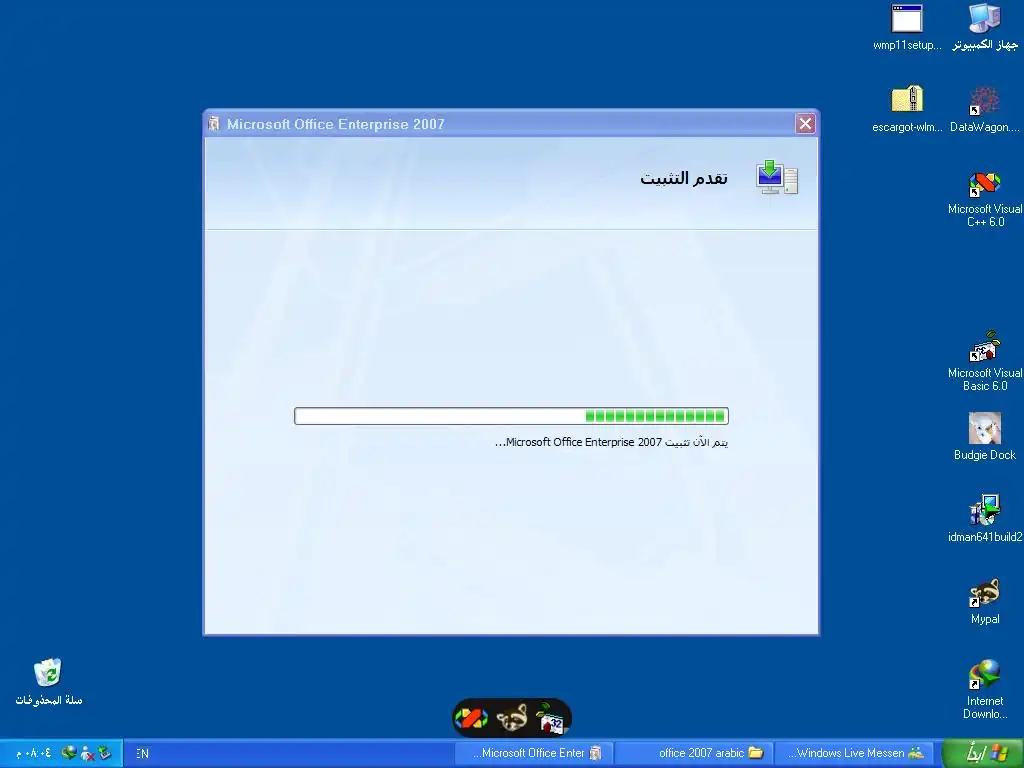
Task: Click the Mypal raccoon icon in the dock
Action: coord(512,718)
